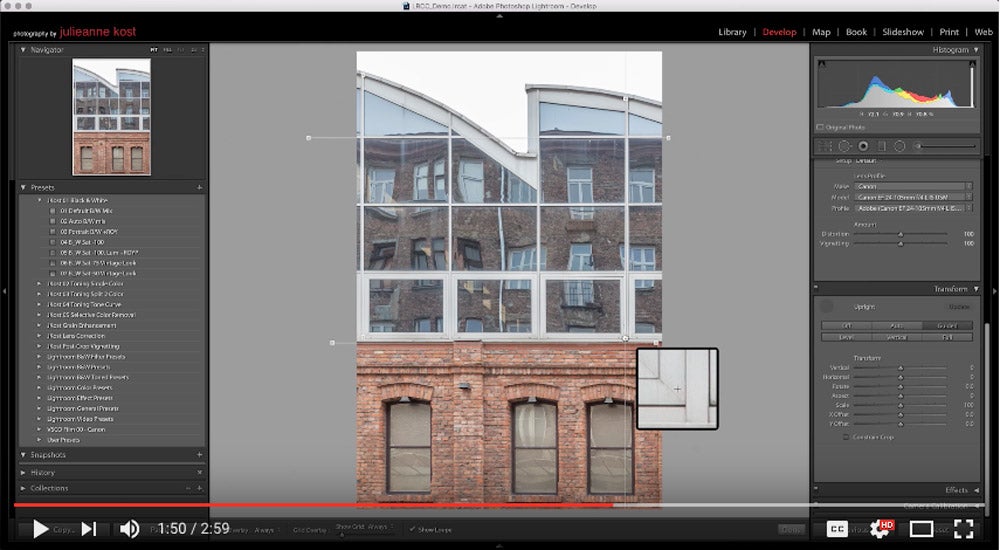1000x550 pixels.
Task: Select the Graduated Filter tool icon
Action: point(882,146)
